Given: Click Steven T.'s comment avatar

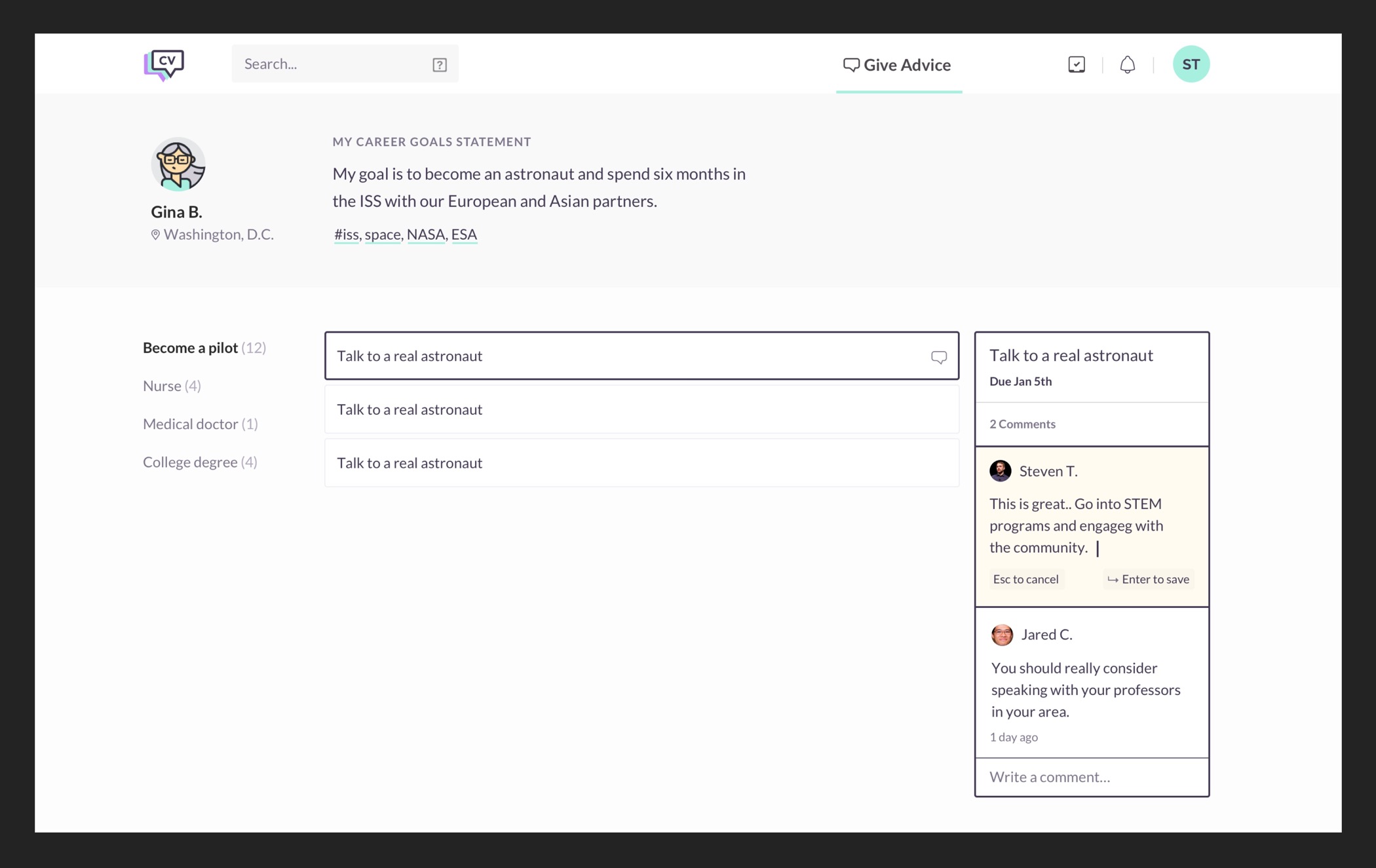Looking at the screenshot, I should (1000, 470).
